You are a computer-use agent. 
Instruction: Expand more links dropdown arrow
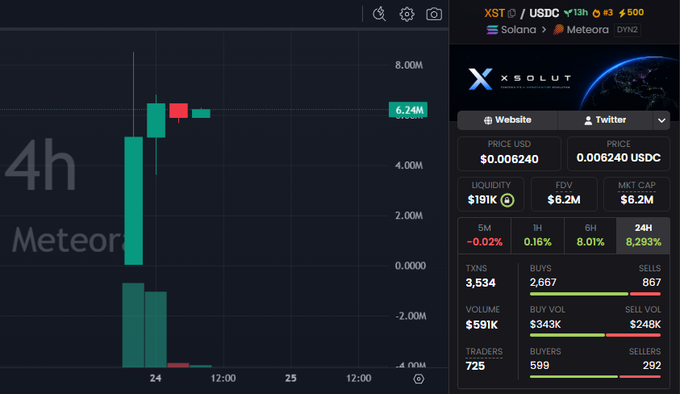tap(661, 120)
